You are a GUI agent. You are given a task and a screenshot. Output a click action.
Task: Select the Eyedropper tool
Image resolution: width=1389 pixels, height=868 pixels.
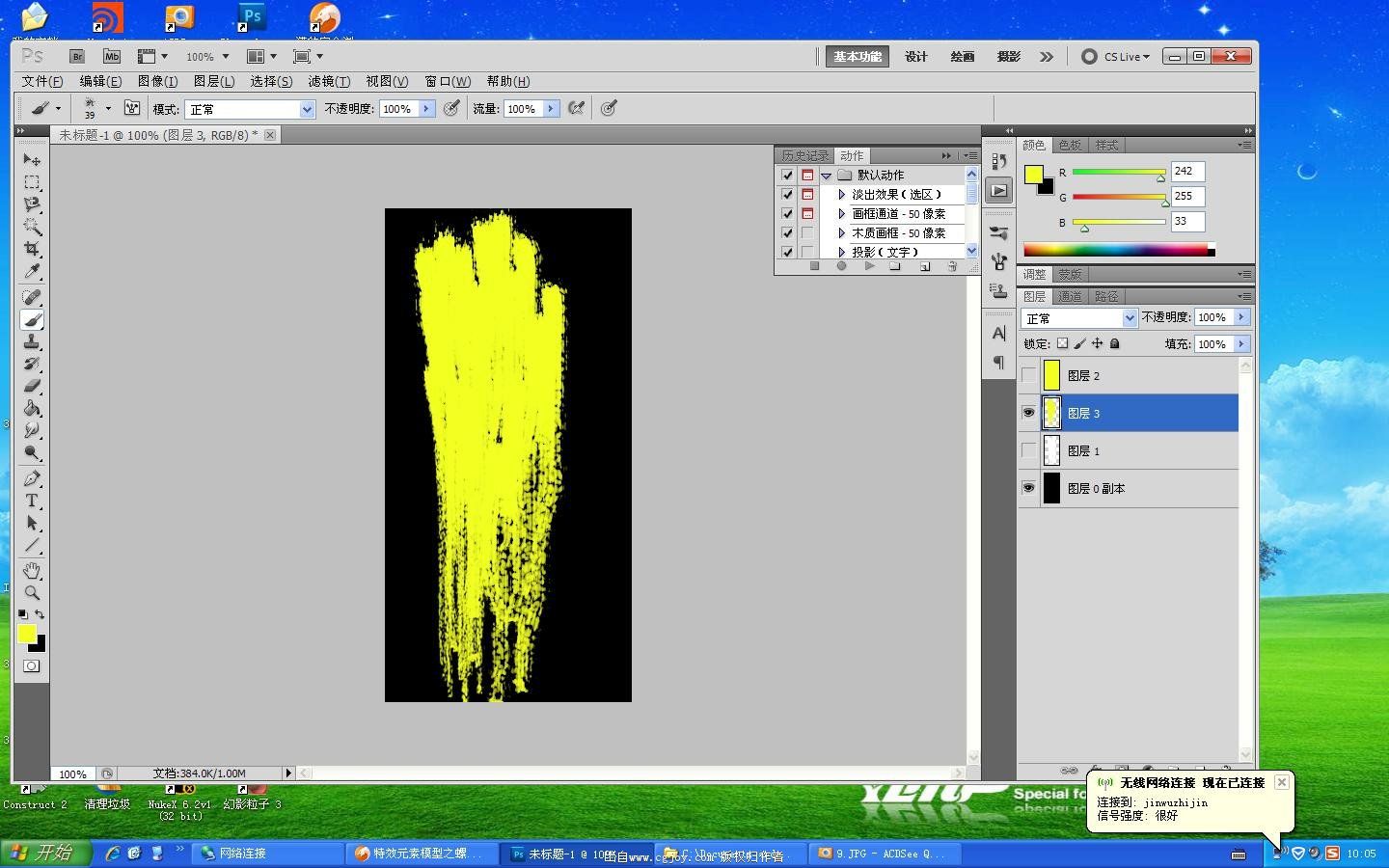point(32,272)
